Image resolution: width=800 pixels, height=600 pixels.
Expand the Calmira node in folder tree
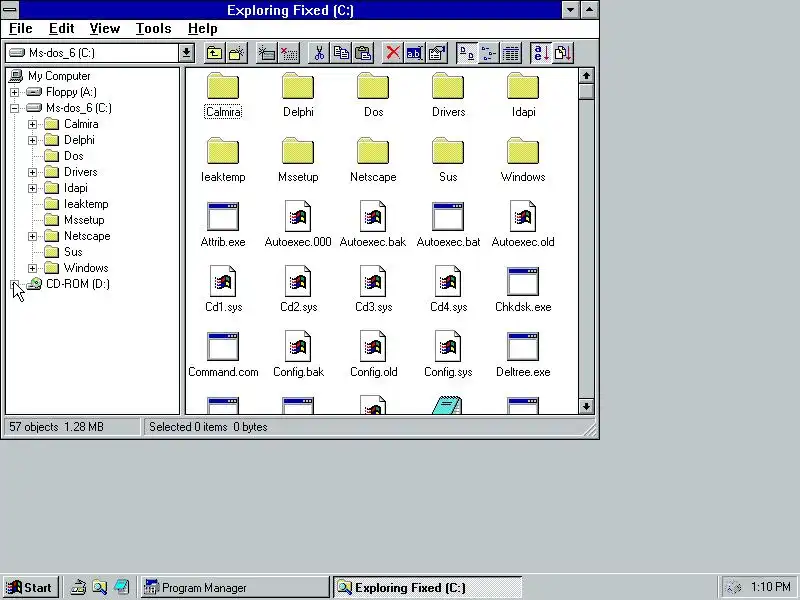click(x=32, y=124)
